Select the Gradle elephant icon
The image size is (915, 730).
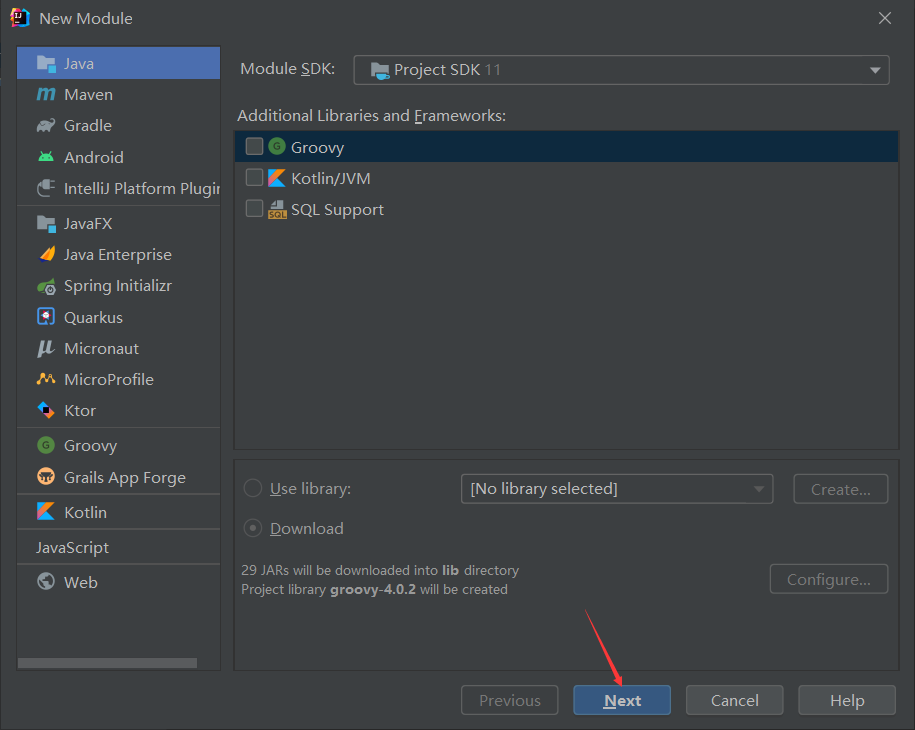pyautogui.click(x=46, y=126)
